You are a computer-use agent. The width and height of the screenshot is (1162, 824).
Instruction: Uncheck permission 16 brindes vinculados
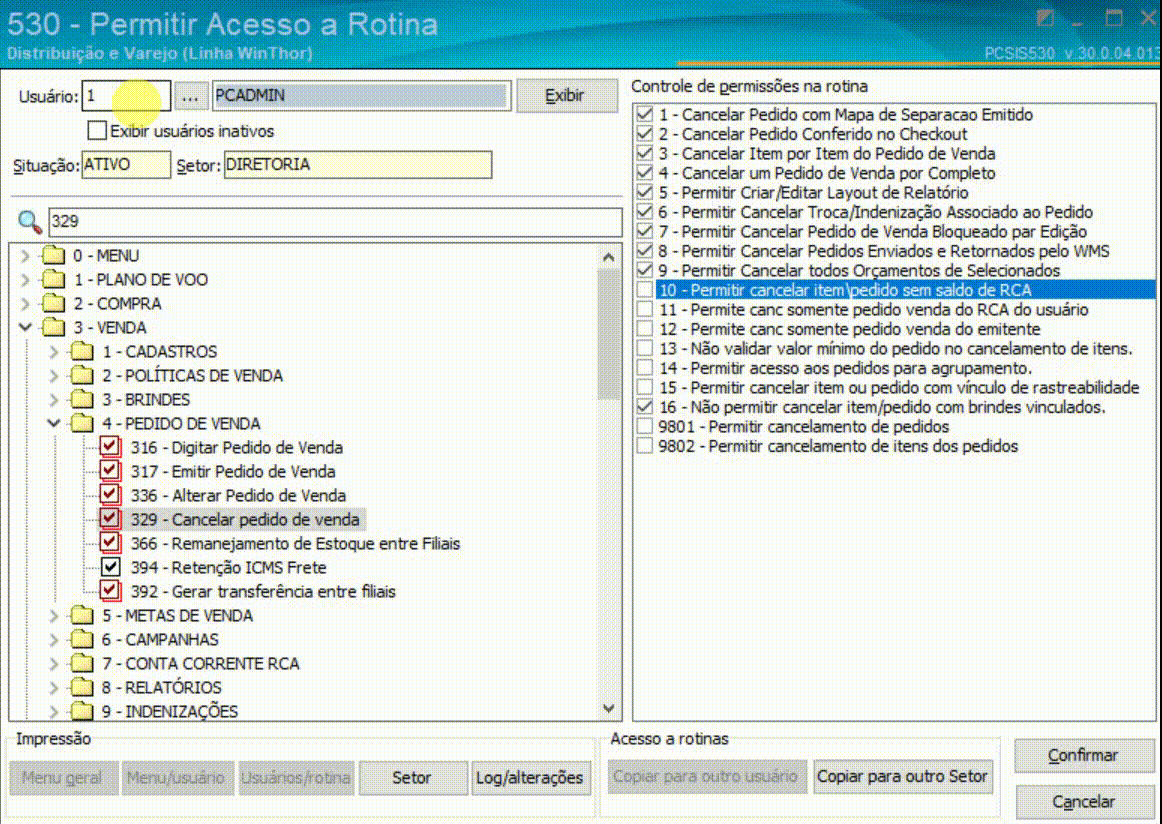(x=645, y=407)
